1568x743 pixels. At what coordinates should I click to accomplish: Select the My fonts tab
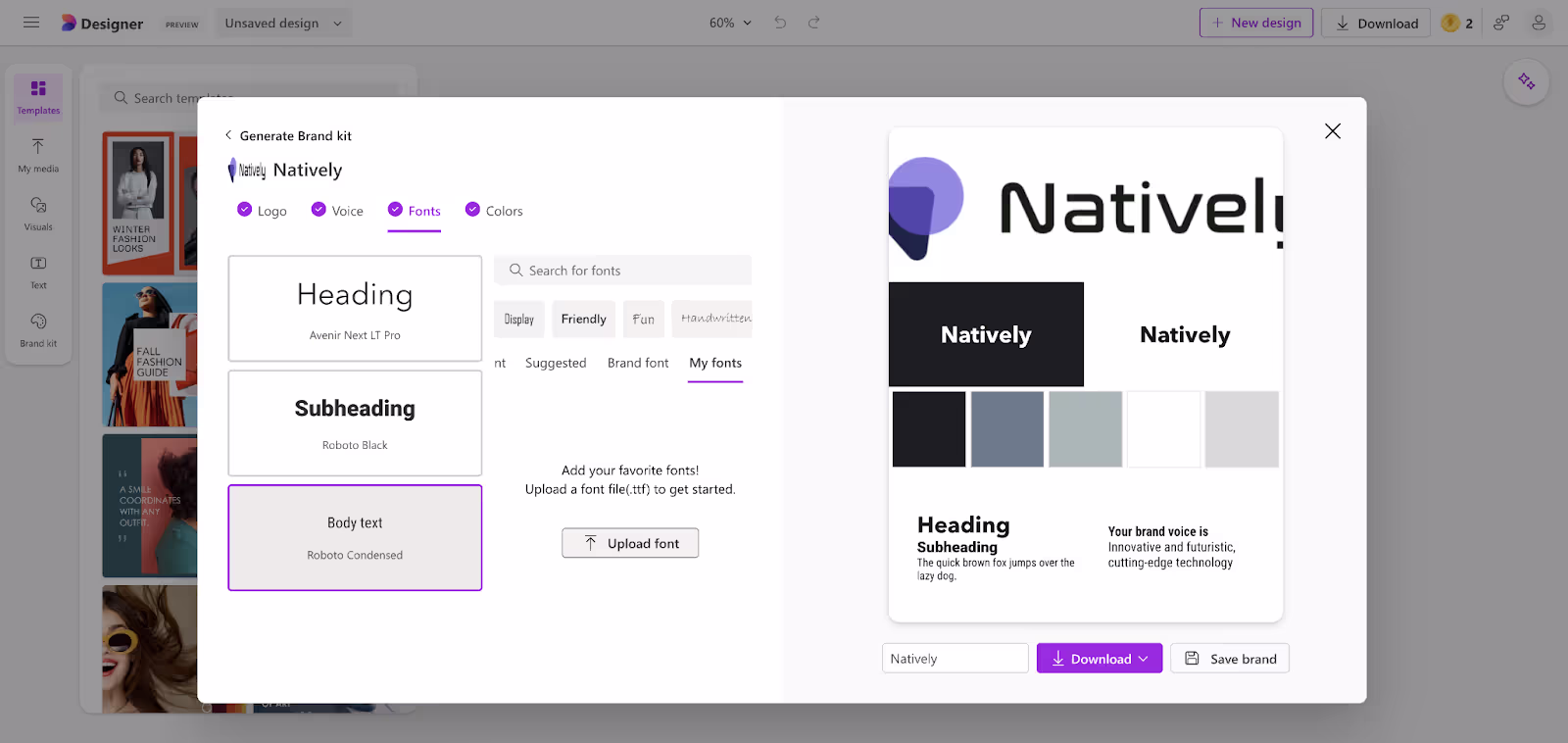pos(715,363)
